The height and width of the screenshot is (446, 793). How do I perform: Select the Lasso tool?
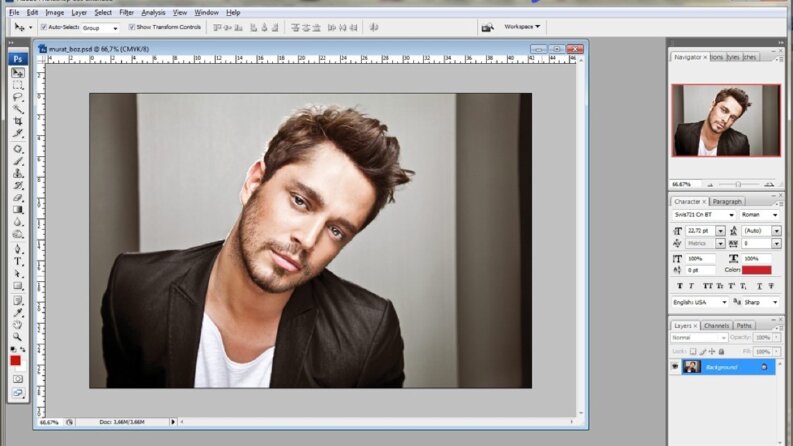click(x=18, y=97)
